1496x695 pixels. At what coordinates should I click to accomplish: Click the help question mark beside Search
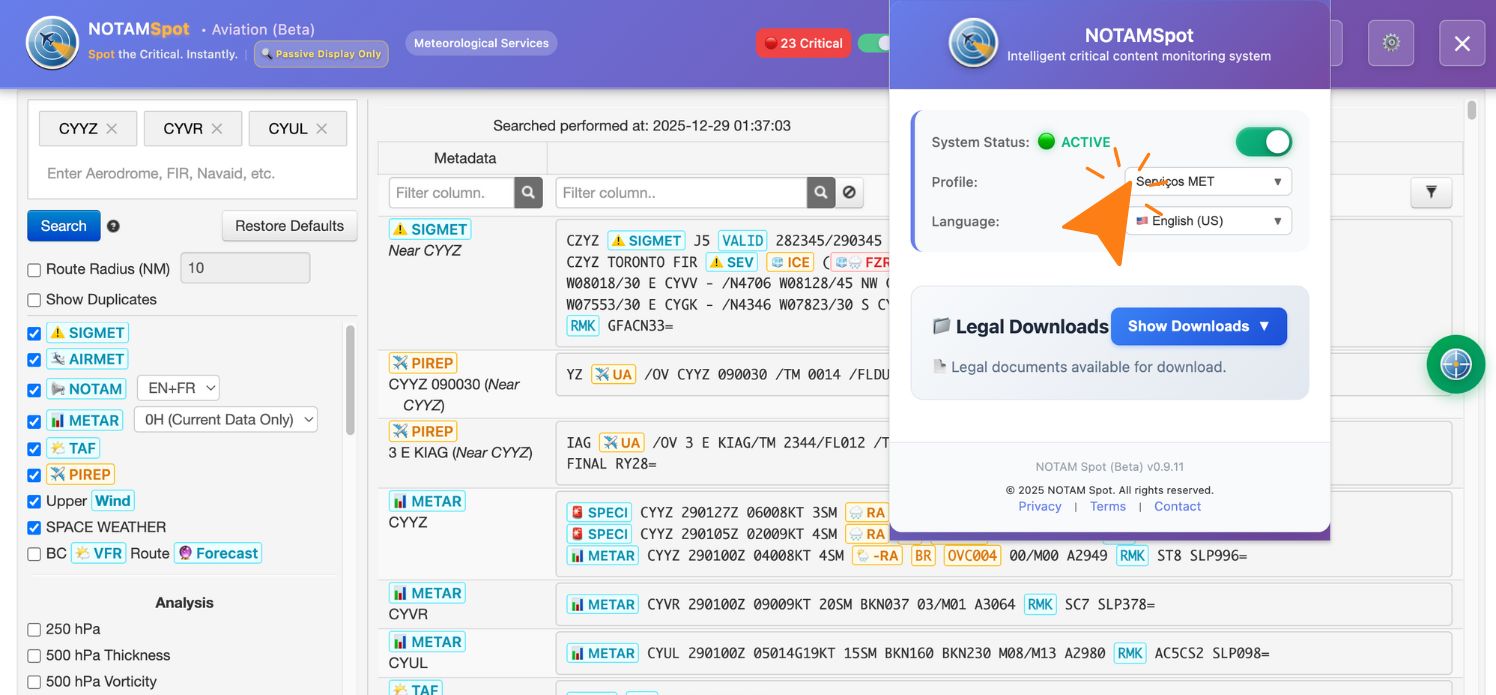pos(113,226)
